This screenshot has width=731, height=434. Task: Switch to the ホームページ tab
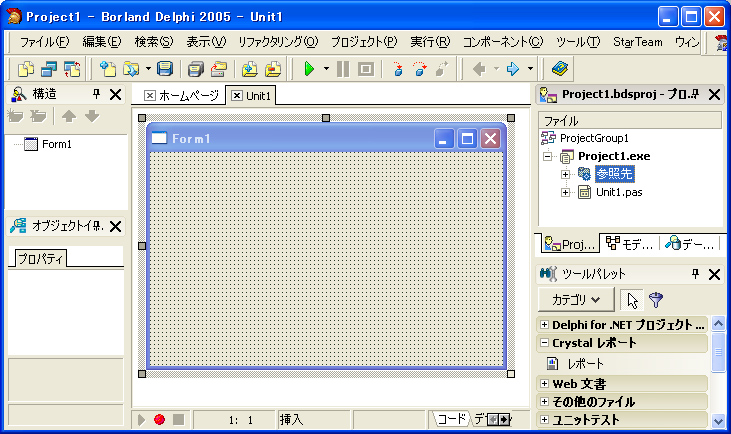click(181, 96)
